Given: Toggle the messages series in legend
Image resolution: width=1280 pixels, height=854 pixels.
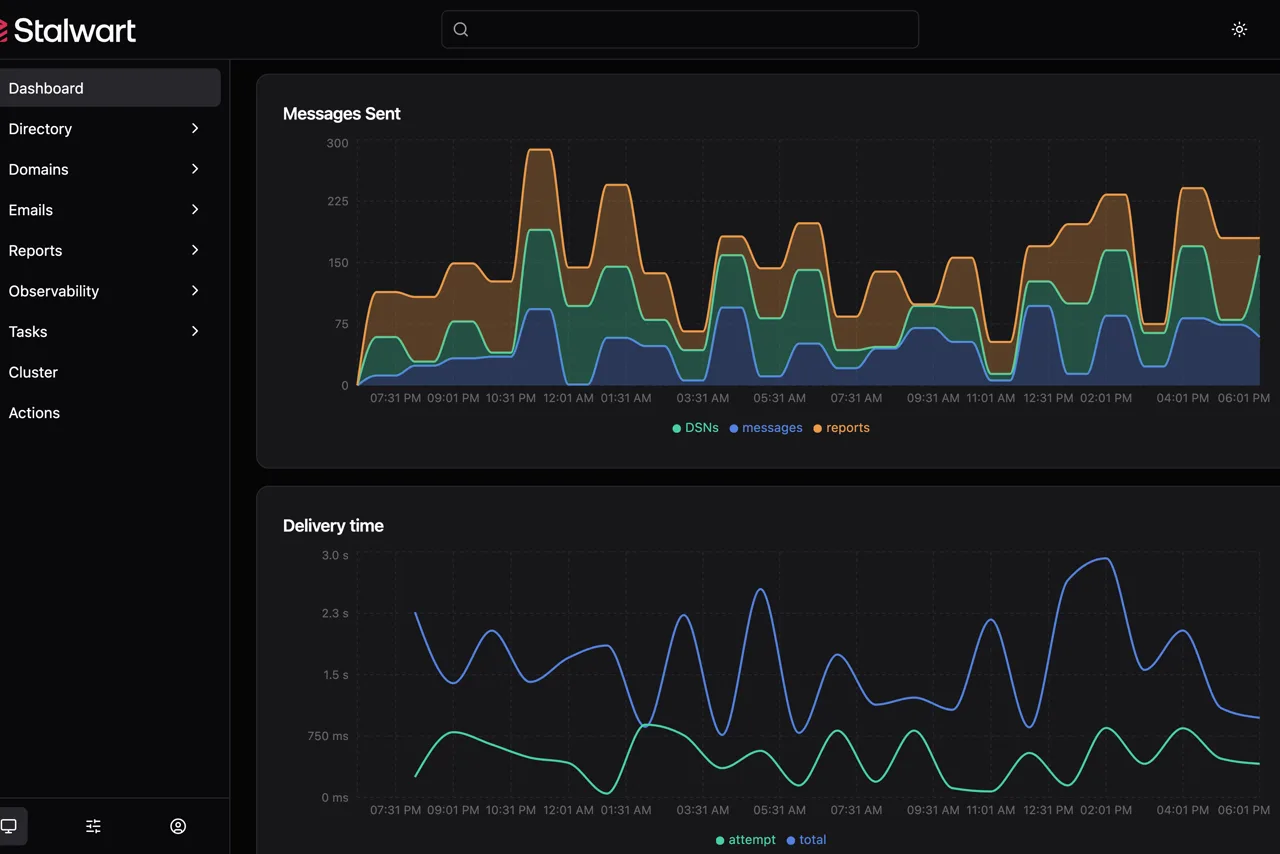Looking at the screenshot, I should coord(766,428).
